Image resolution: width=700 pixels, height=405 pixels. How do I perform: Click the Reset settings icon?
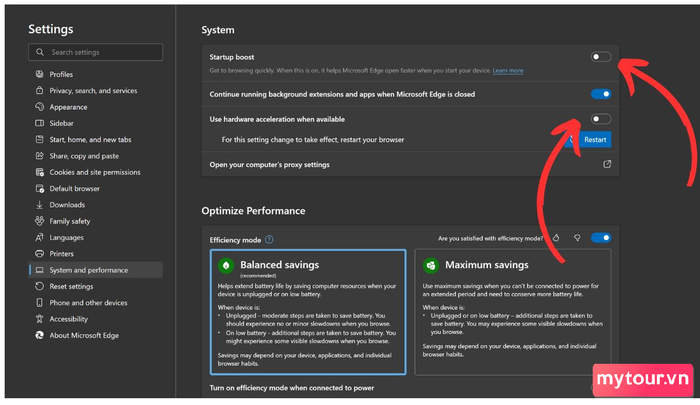point(39,286)
